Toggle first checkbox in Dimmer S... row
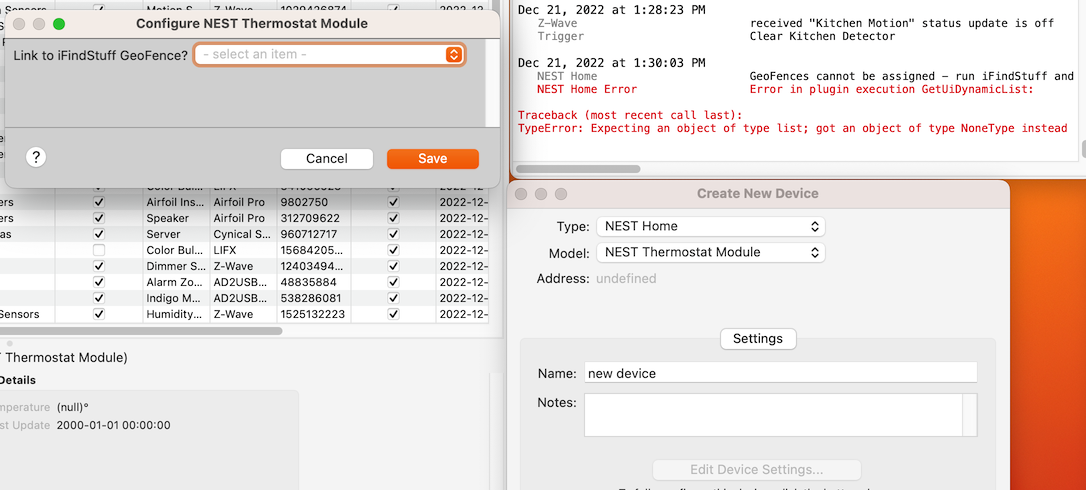Screen dimensions: 1086x490 pyautogui.click(x=98, y=266)
